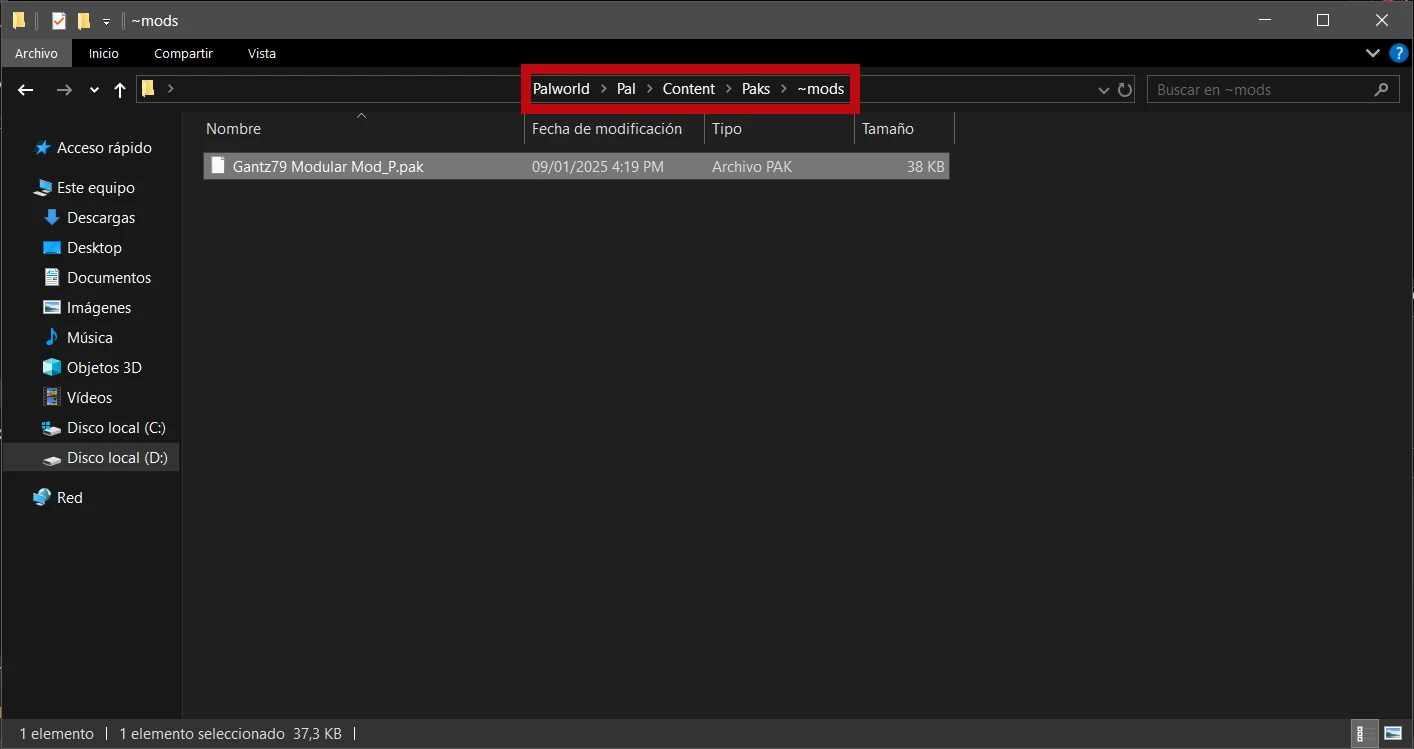This screenshot has height=749, width=1414.
Task: Open the Desktop folder in sidebar
Action: (94, 247)
